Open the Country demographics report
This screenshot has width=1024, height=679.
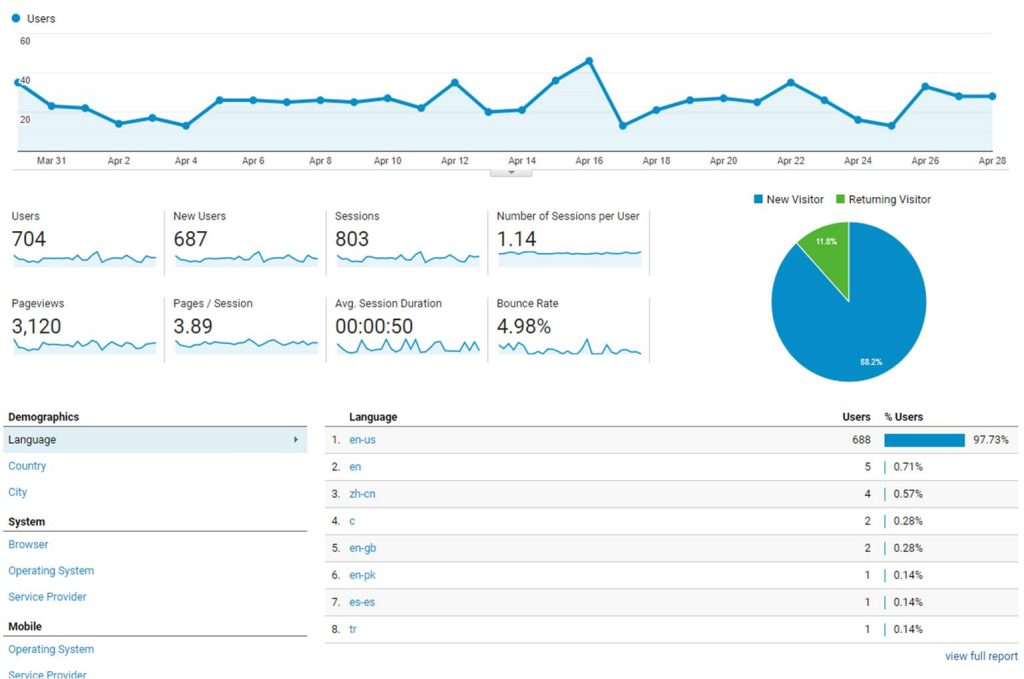[x=27, y=466]
